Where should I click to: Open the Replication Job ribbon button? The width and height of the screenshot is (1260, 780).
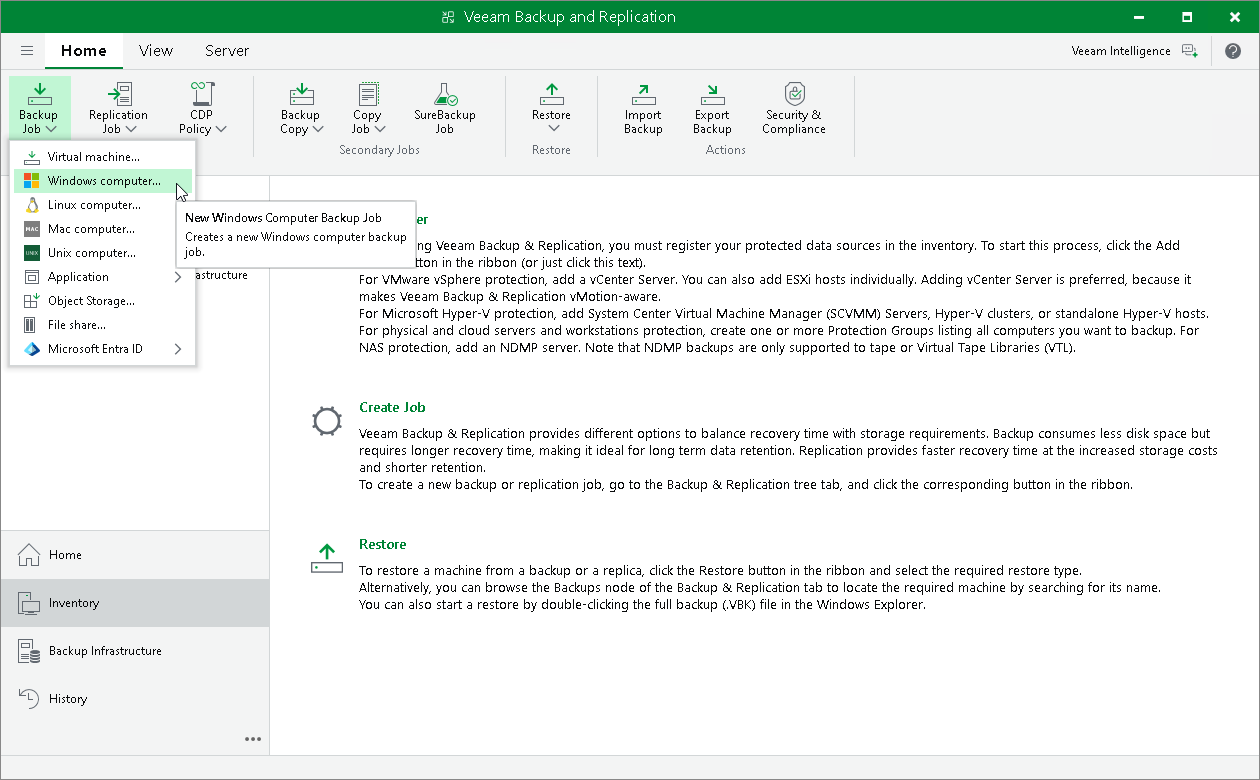pyautogui.click(x=118, y=108)
